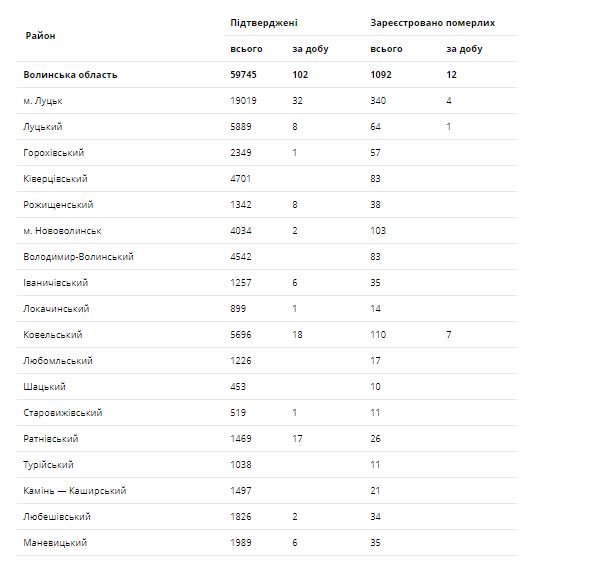Click за добу subheader under Зареєстровано померлих
601x565 pixels.
point(465,49)
